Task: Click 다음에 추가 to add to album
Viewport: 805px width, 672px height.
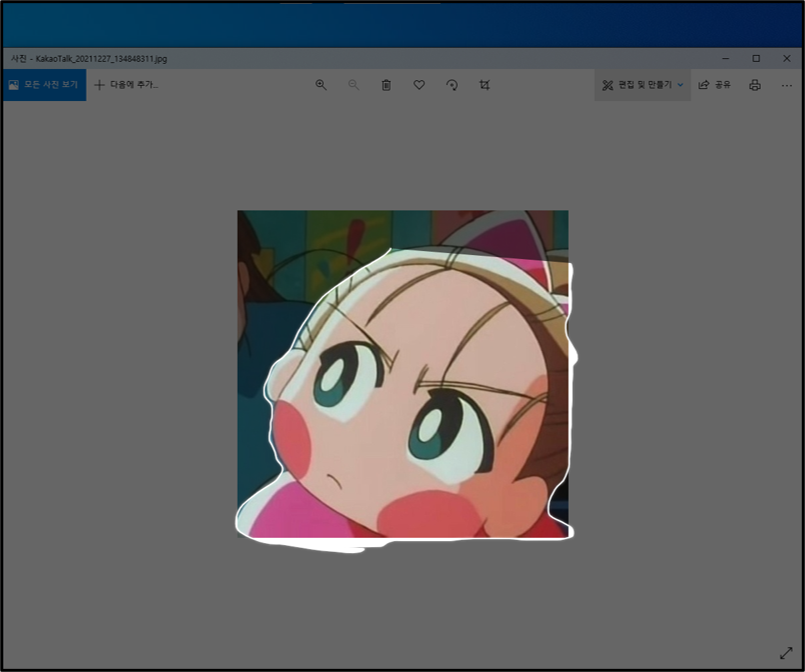Action: [x=126, y=85]
